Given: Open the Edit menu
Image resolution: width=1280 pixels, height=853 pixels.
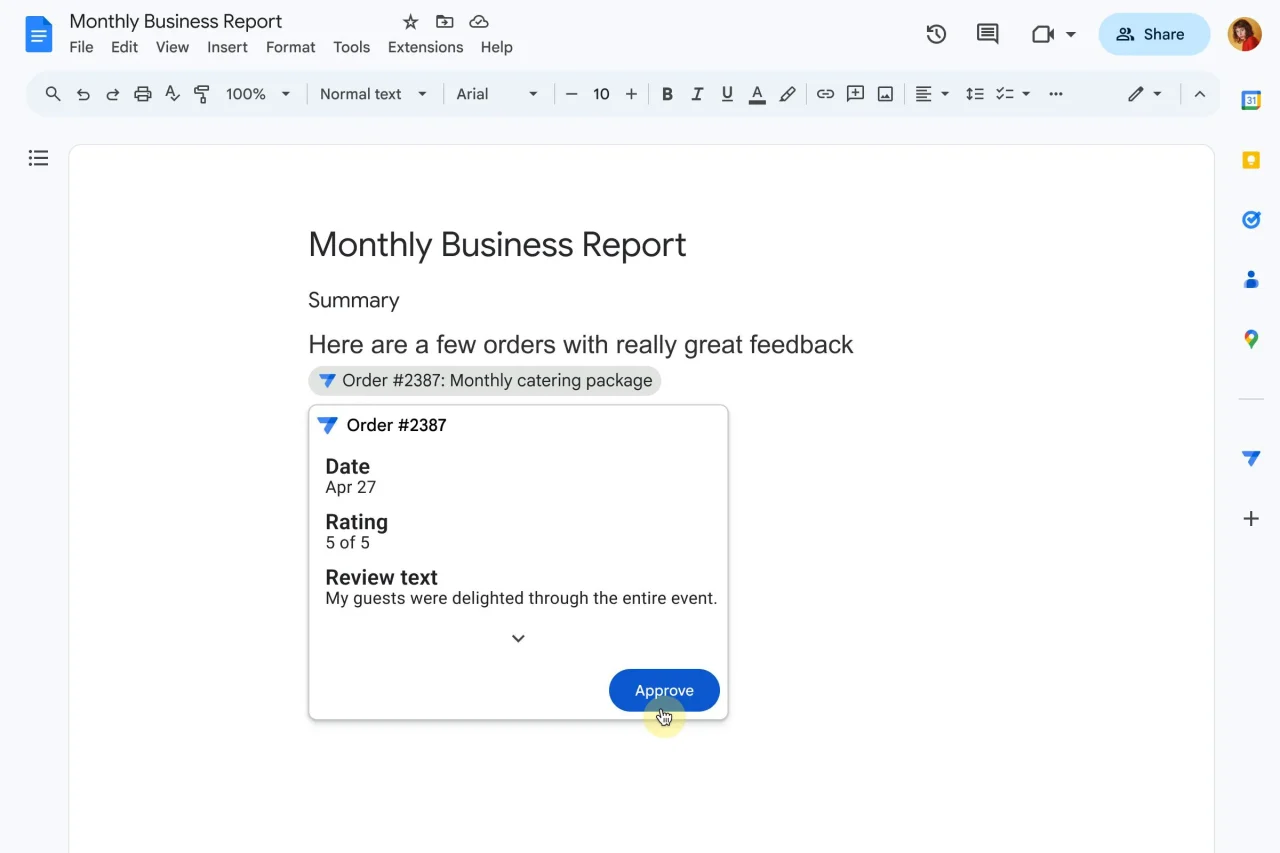Looking at the screenshot, I should click(x=125, y=47).
